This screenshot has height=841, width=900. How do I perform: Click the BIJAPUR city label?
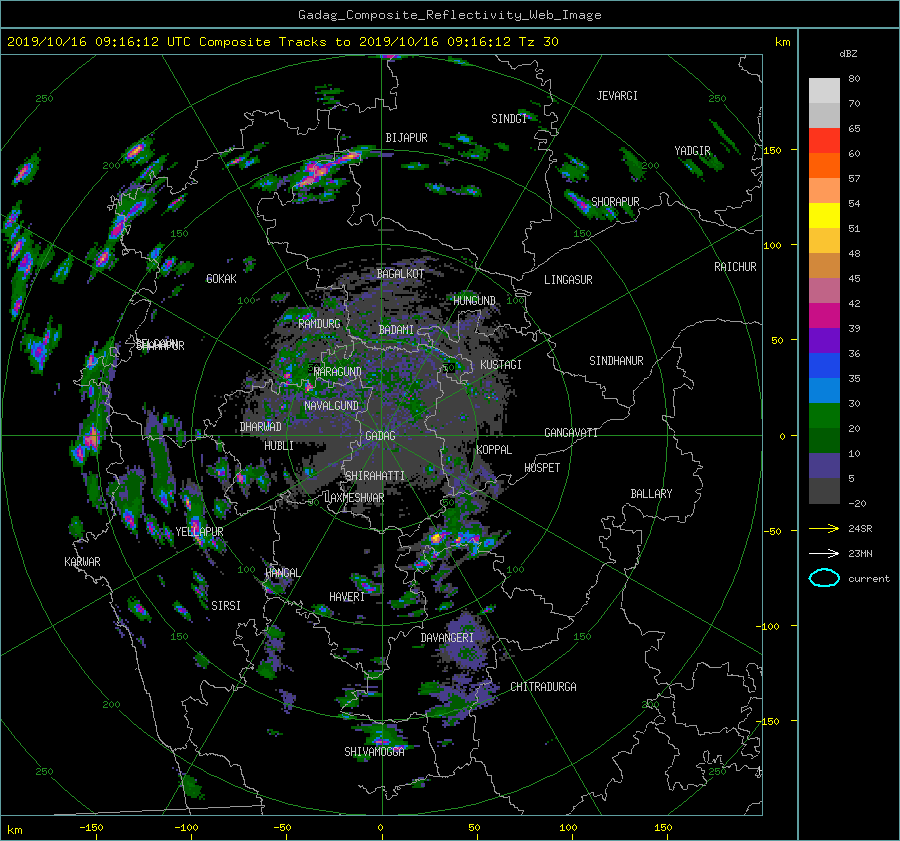tap(406, 138)
